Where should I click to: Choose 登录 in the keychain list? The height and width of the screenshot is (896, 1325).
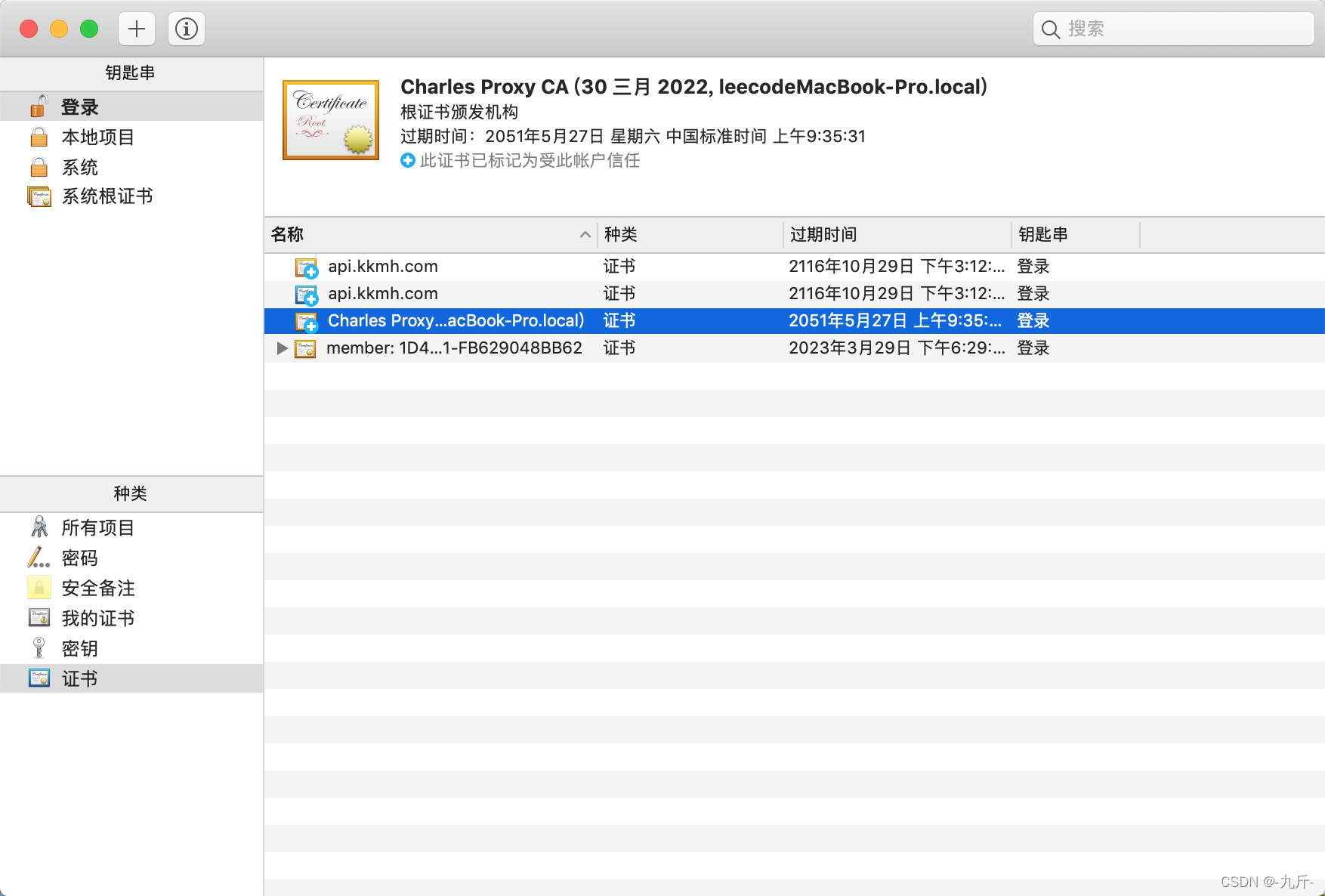pyautogui.click(x=80, y=107)
